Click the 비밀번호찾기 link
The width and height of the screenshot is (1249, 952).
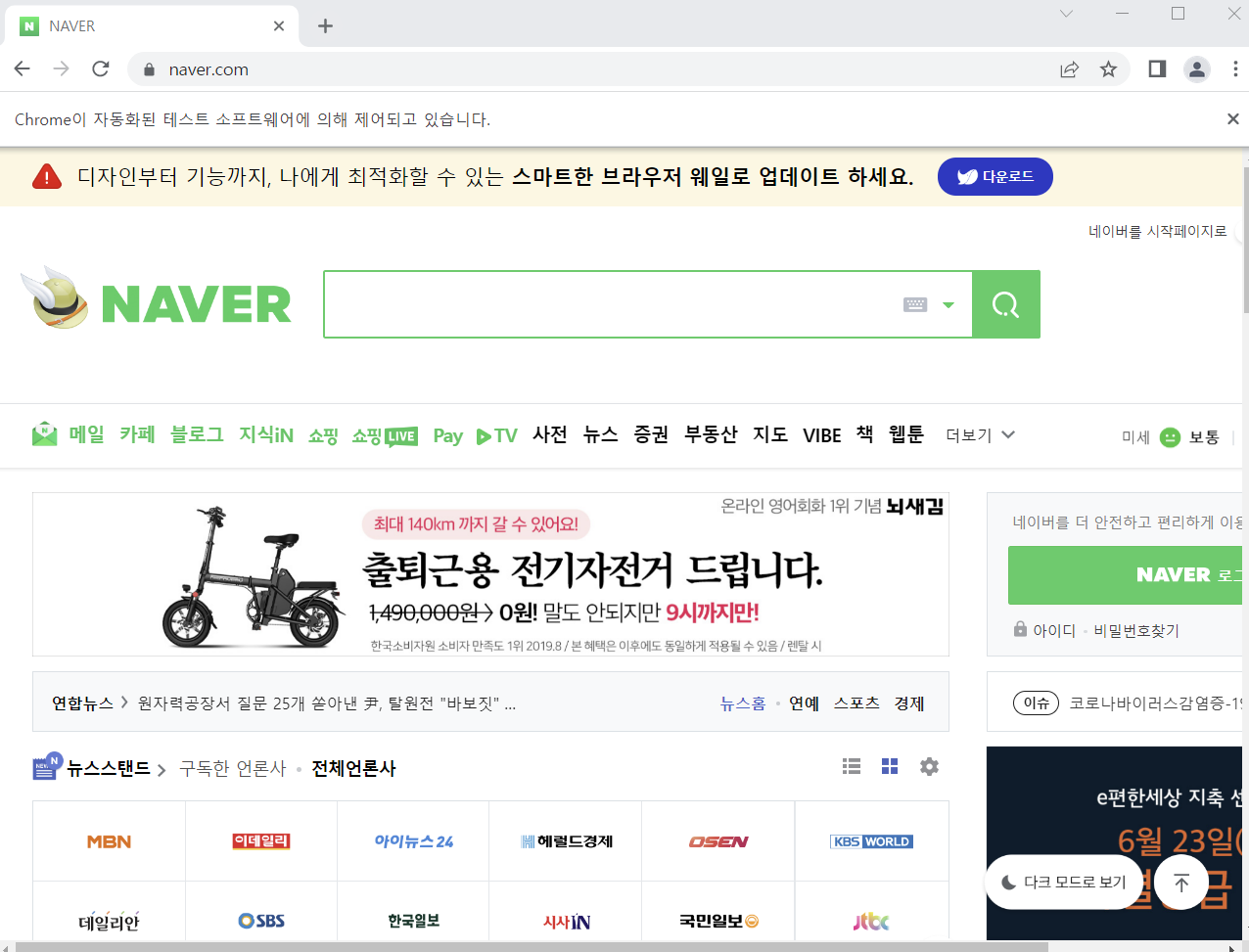[x=1136, y=631]
